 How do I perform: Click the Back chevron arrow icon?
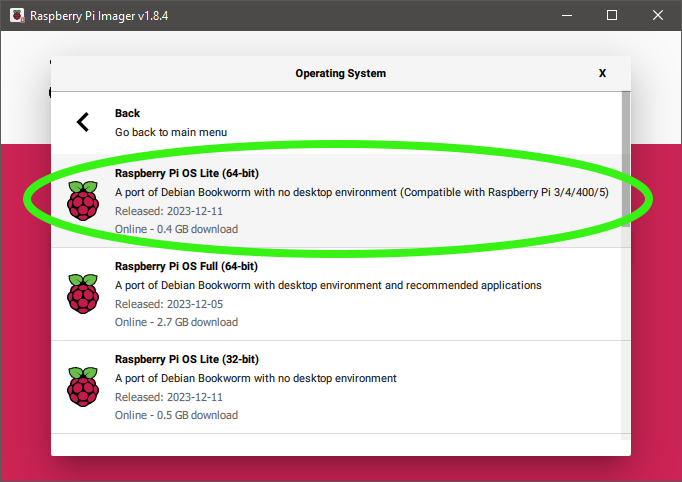pyautogui.click(x=83, y=122)
